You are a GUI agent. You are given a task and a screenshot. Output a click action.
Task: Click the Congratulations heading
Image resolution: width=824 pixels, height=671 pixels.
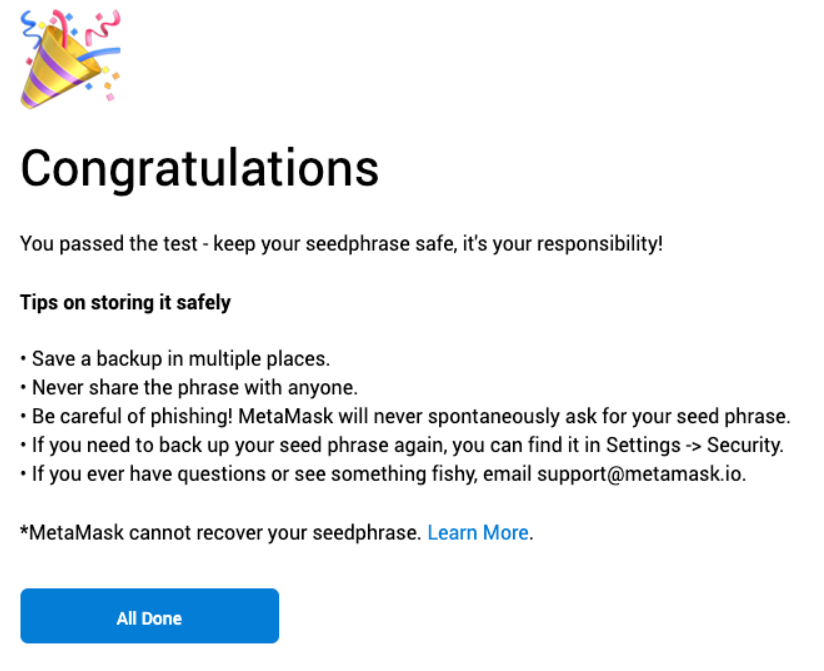click(200, 167)
